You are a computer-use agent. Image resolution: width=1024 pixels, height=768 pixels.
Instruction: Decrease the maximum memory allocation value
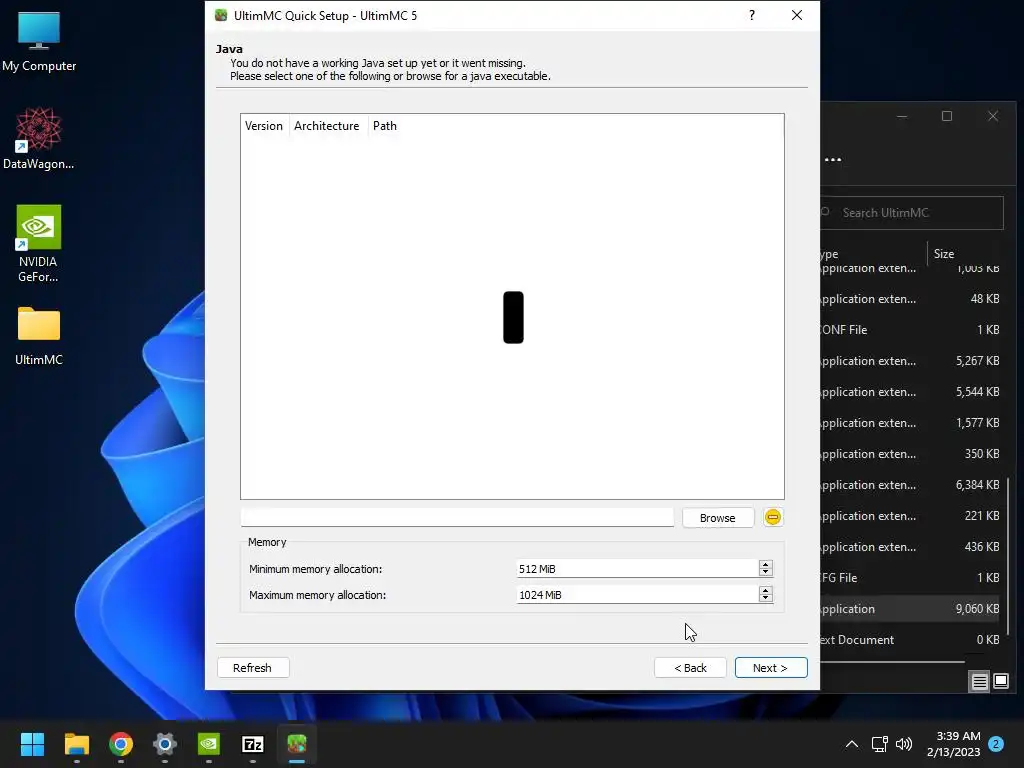click(766, 599)
